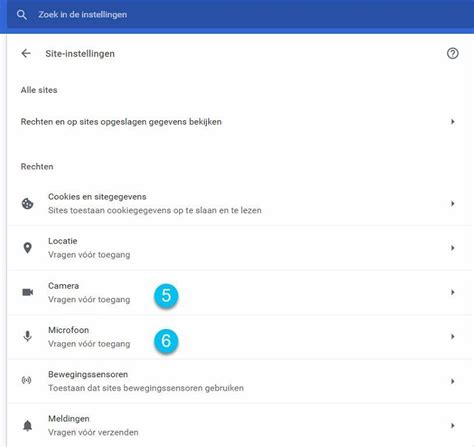Click the location pin icon

click(27, 248)
